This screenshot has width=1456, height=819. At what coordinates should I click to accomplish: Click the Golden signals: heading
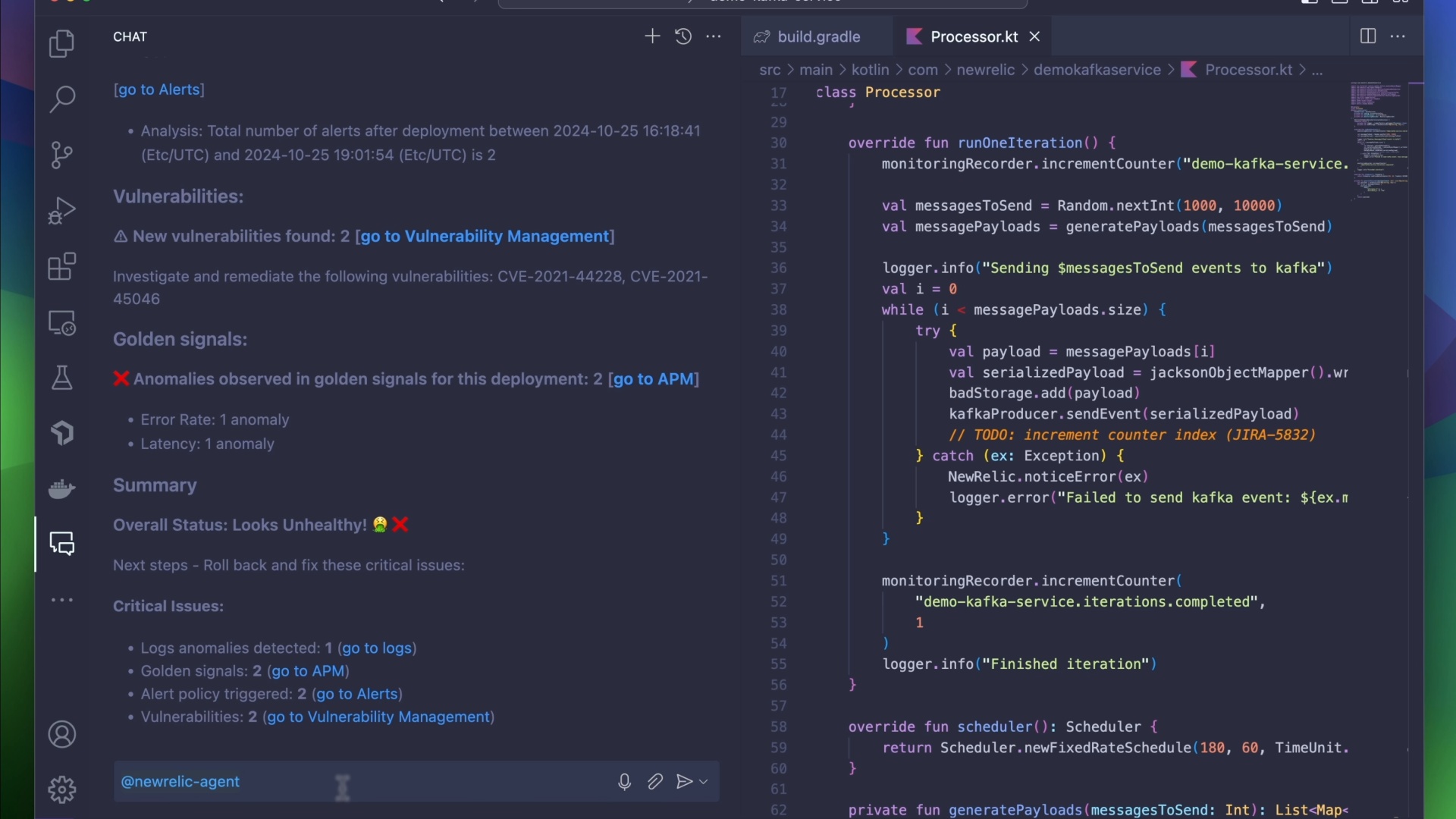(180, 339)
